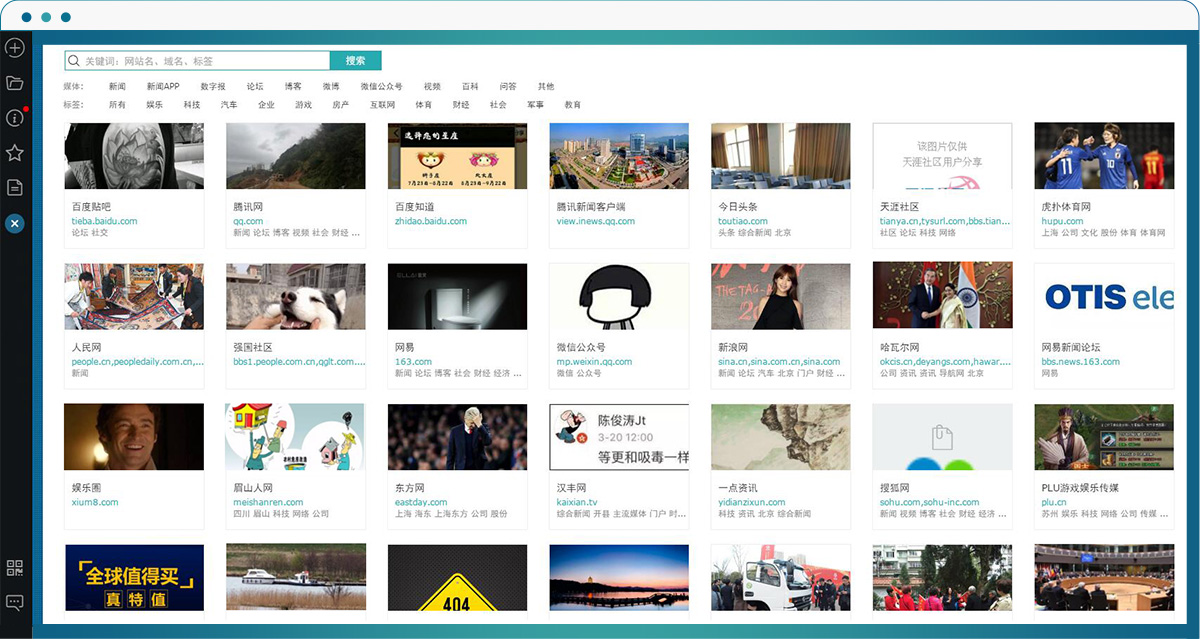This screenshot has width=1200, height=639.
Task: Click the 搜索 search button
Action: 355,61
